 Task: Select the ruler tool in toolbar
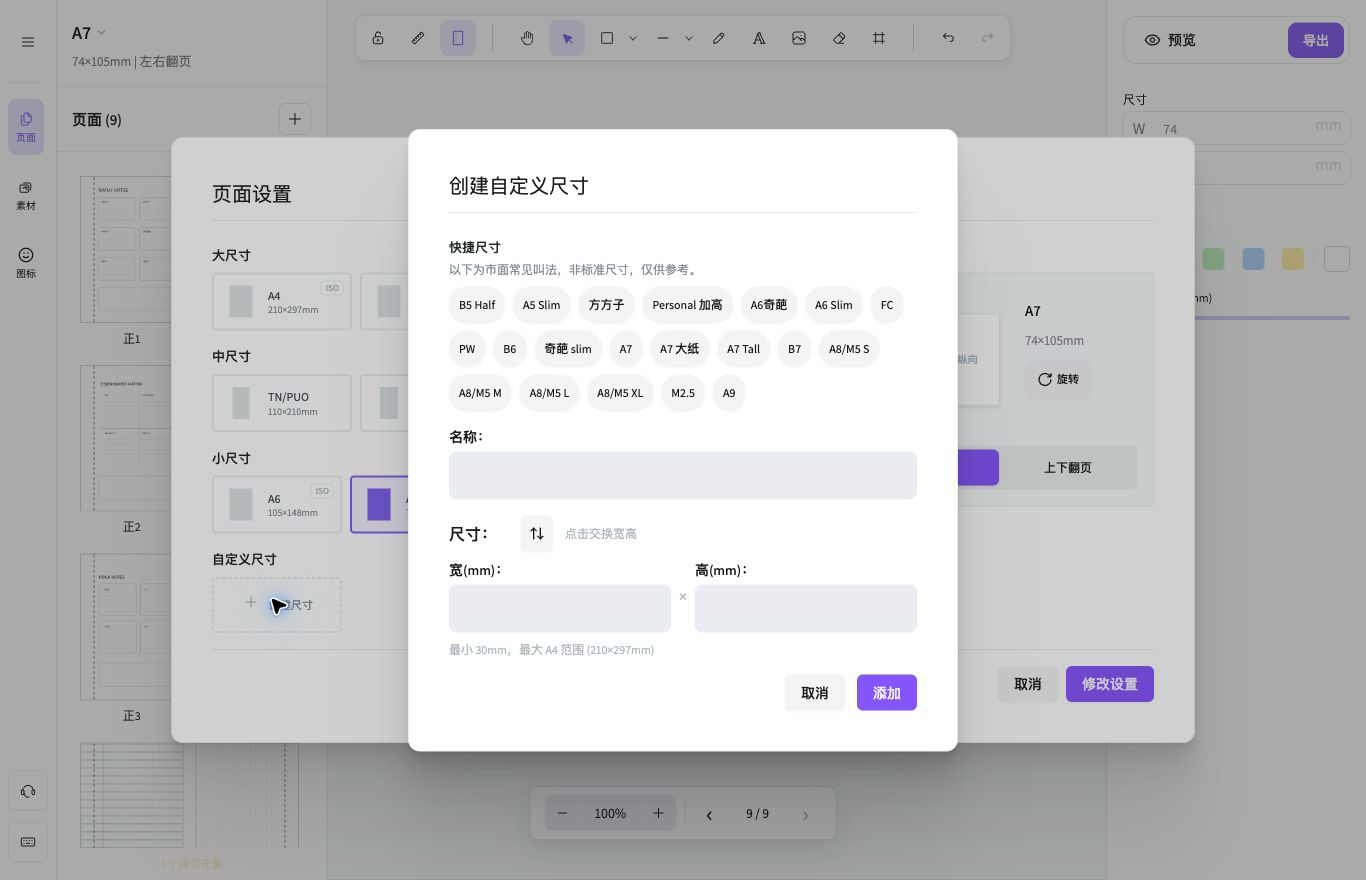coord(418,38)
